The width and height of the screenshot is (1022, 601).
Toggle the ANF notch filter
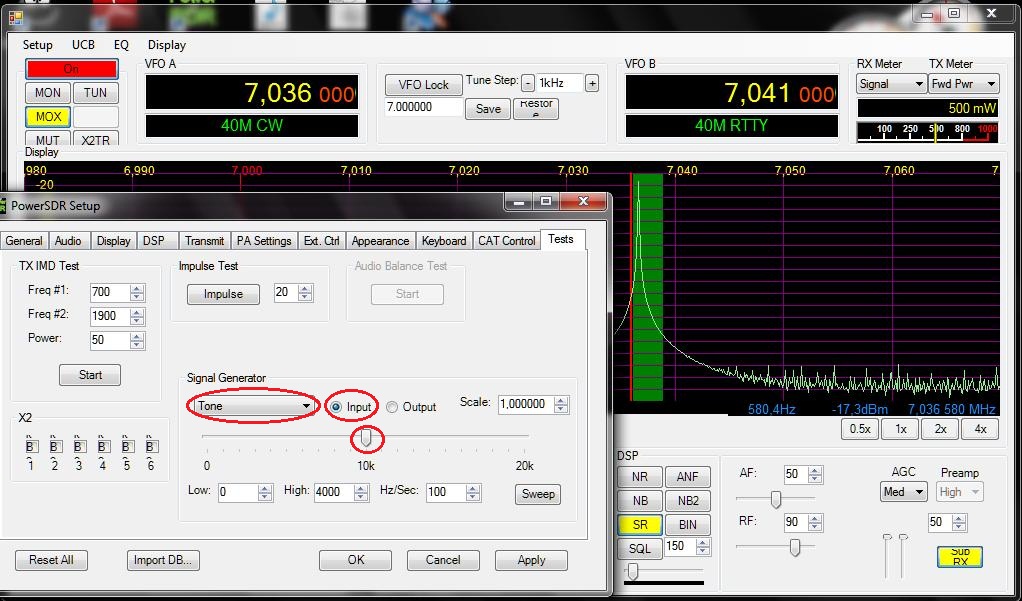click(x=687, y=477)
